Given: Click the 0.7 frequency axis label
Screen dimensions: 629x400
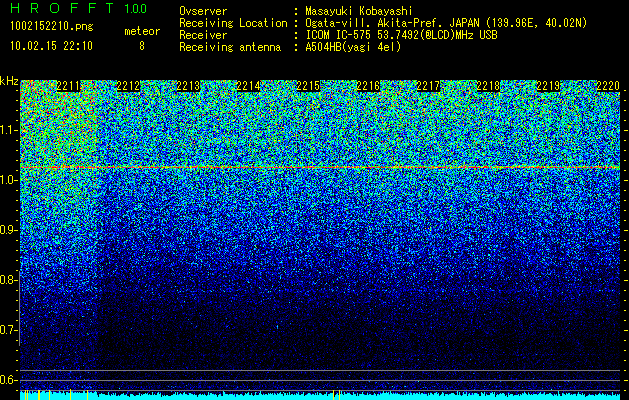Looking at the screenshot, I should pyautogui.click(x=7, y=330).
